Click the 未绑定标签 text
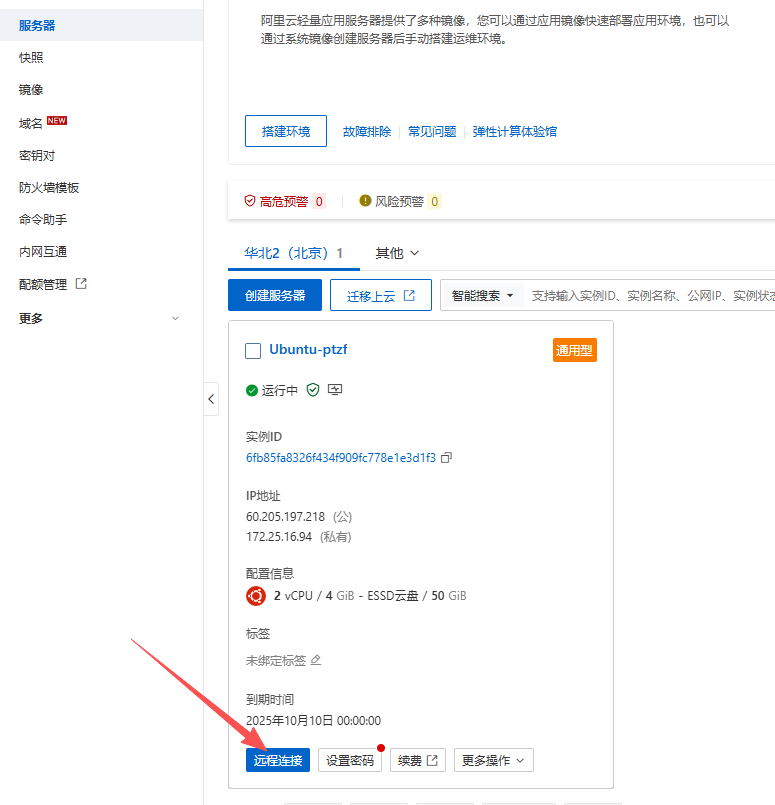Image resolution: width=775 pixels, height=805 pixels. point(276,660)
